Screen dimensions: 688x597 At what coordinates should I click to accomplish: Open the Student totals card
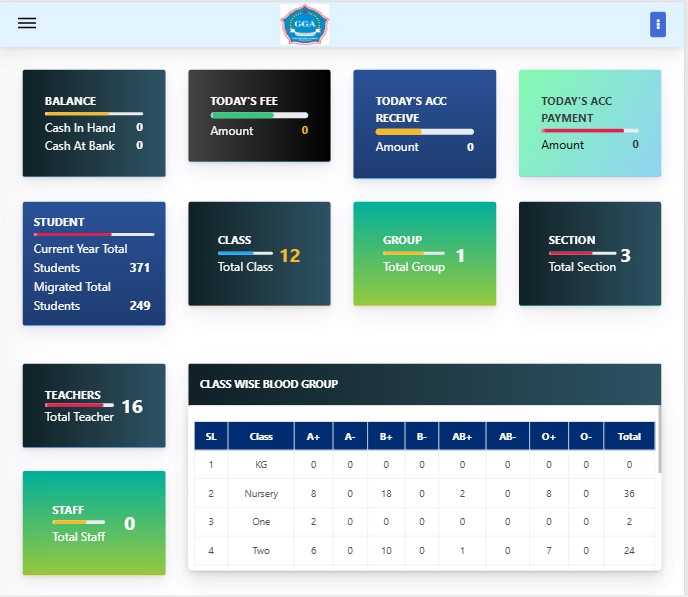pos(94,264)
